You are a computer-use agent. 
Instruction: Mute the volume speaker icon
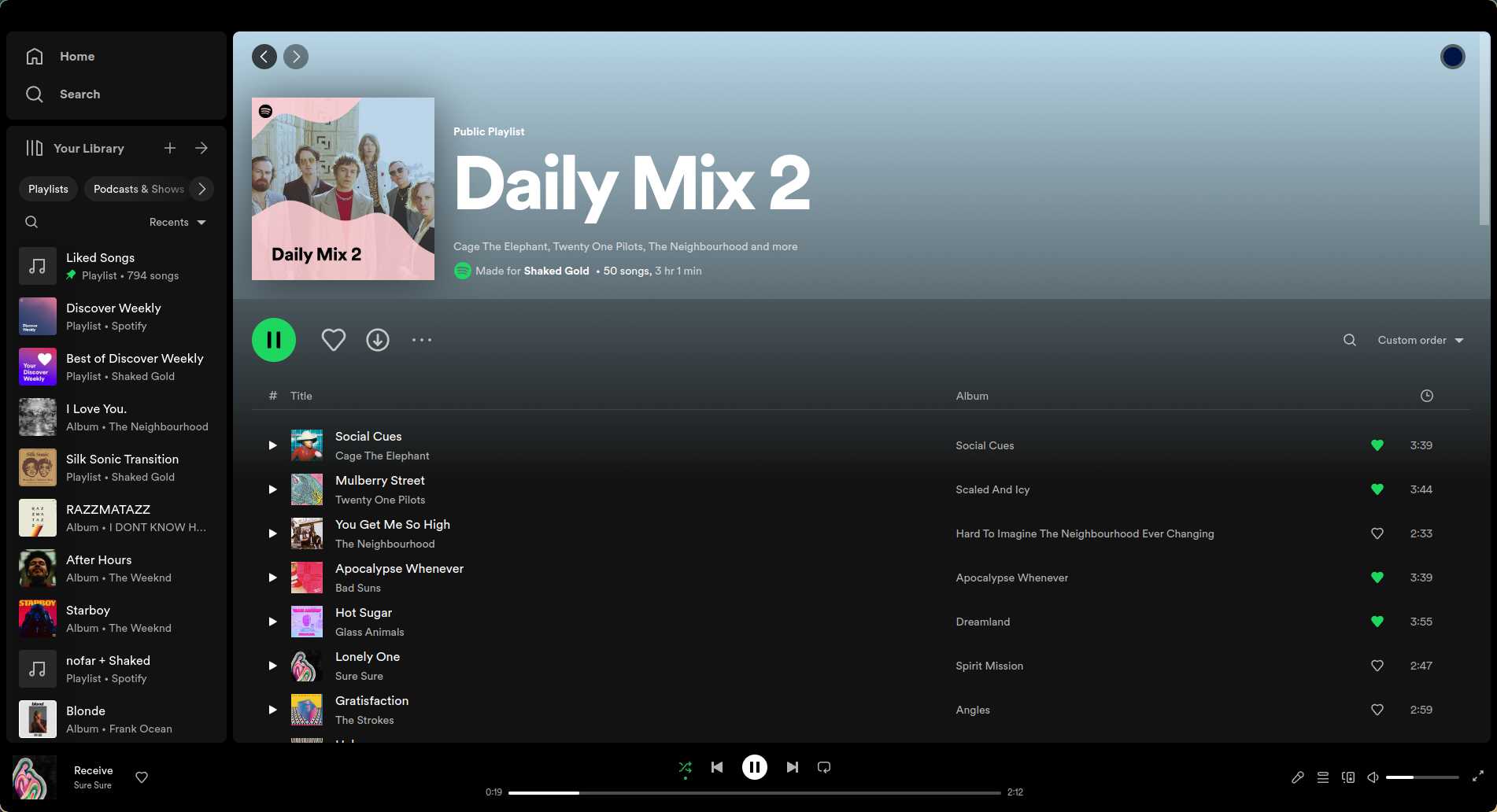click(1373, 777)
